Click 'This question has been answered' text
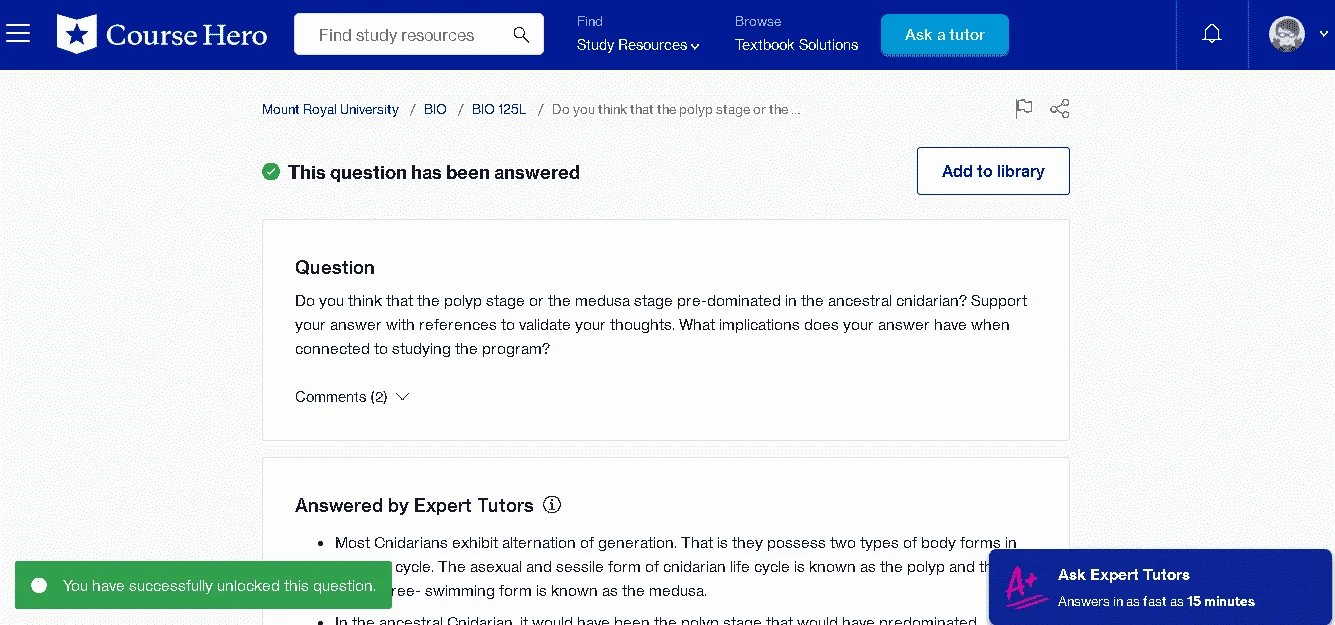 pos(434,172)
